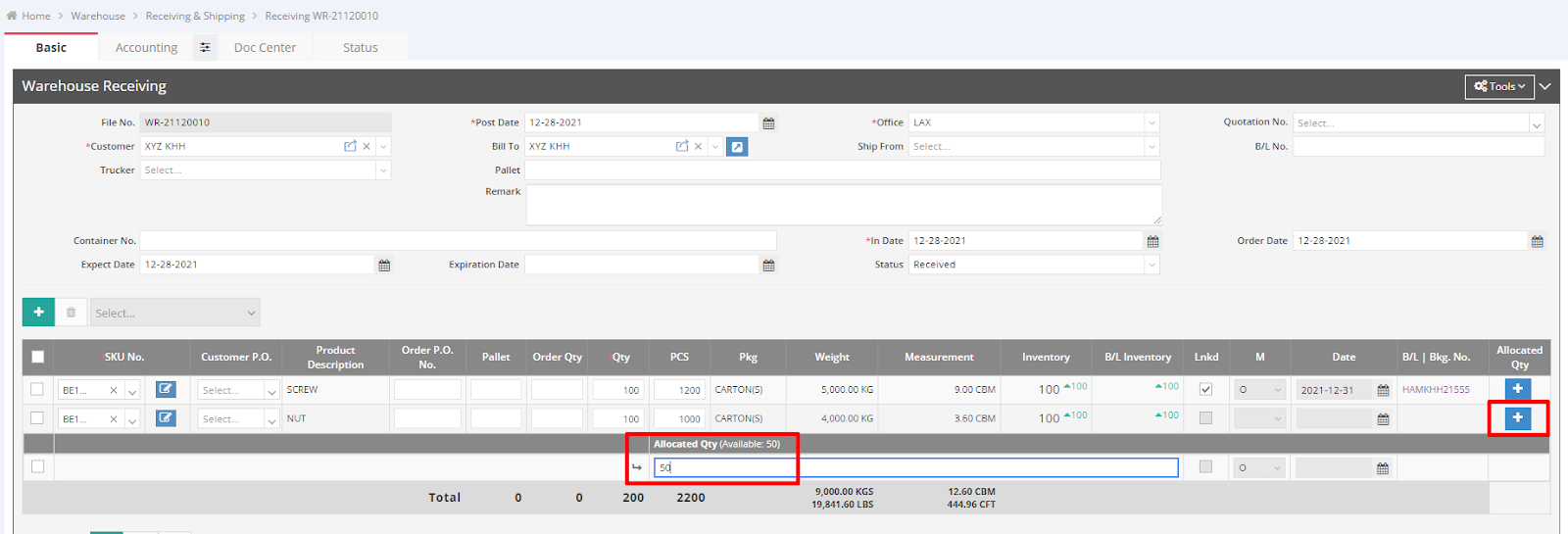Open the Bill To blue arrow icon
The height and width of the screenshot is (534, 1568).
point(738,147)
